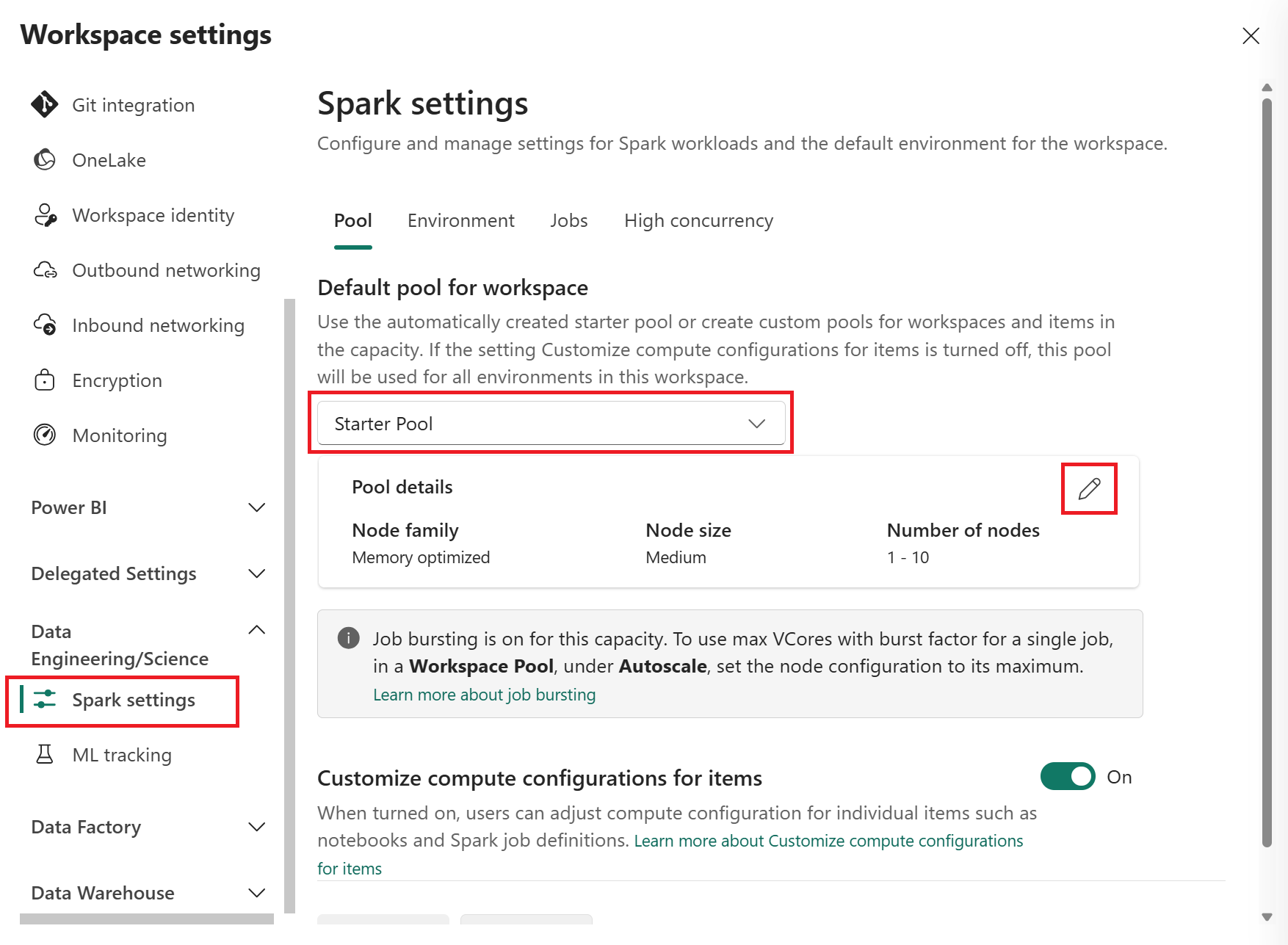The image size is (1288, 945).
Task: Go to Workspace identity settings
Action: pyautogui.click(x=153, y=215)
